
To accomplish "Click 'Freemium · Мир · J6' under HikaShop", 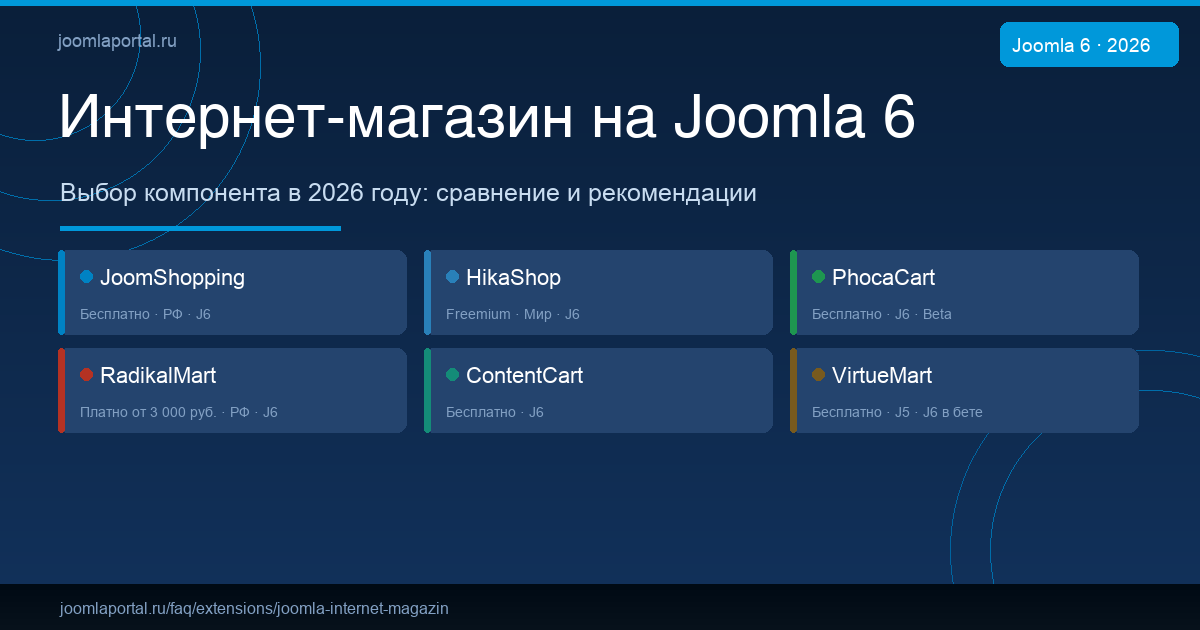I will (x=512, y=314).
